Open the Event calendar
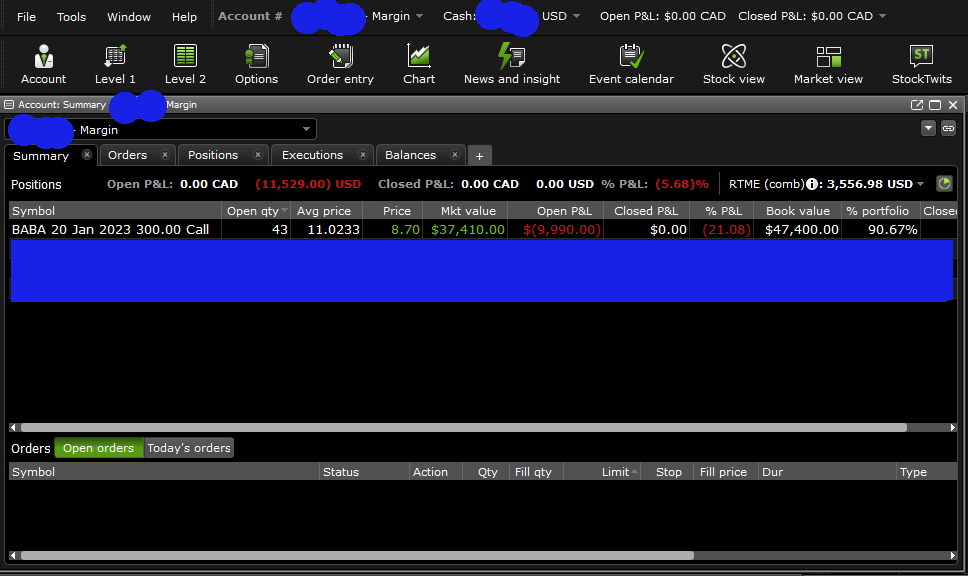The height and width of the screenshot is (576, 968). pos(631,63)
